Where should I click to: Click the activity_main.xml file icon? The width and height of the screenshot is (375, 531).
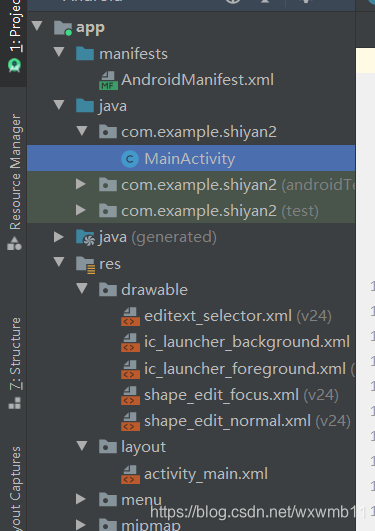[130, 474]
